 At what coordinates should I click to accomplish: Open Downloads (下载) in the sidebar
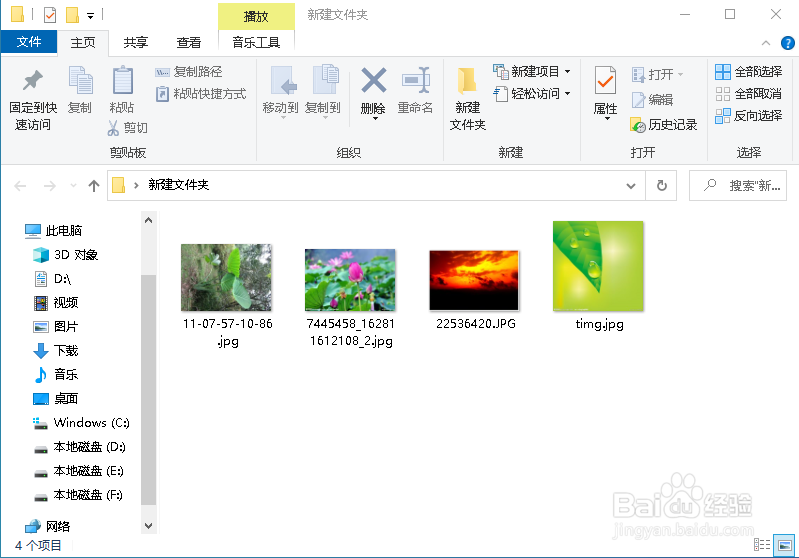click(56, 351)
